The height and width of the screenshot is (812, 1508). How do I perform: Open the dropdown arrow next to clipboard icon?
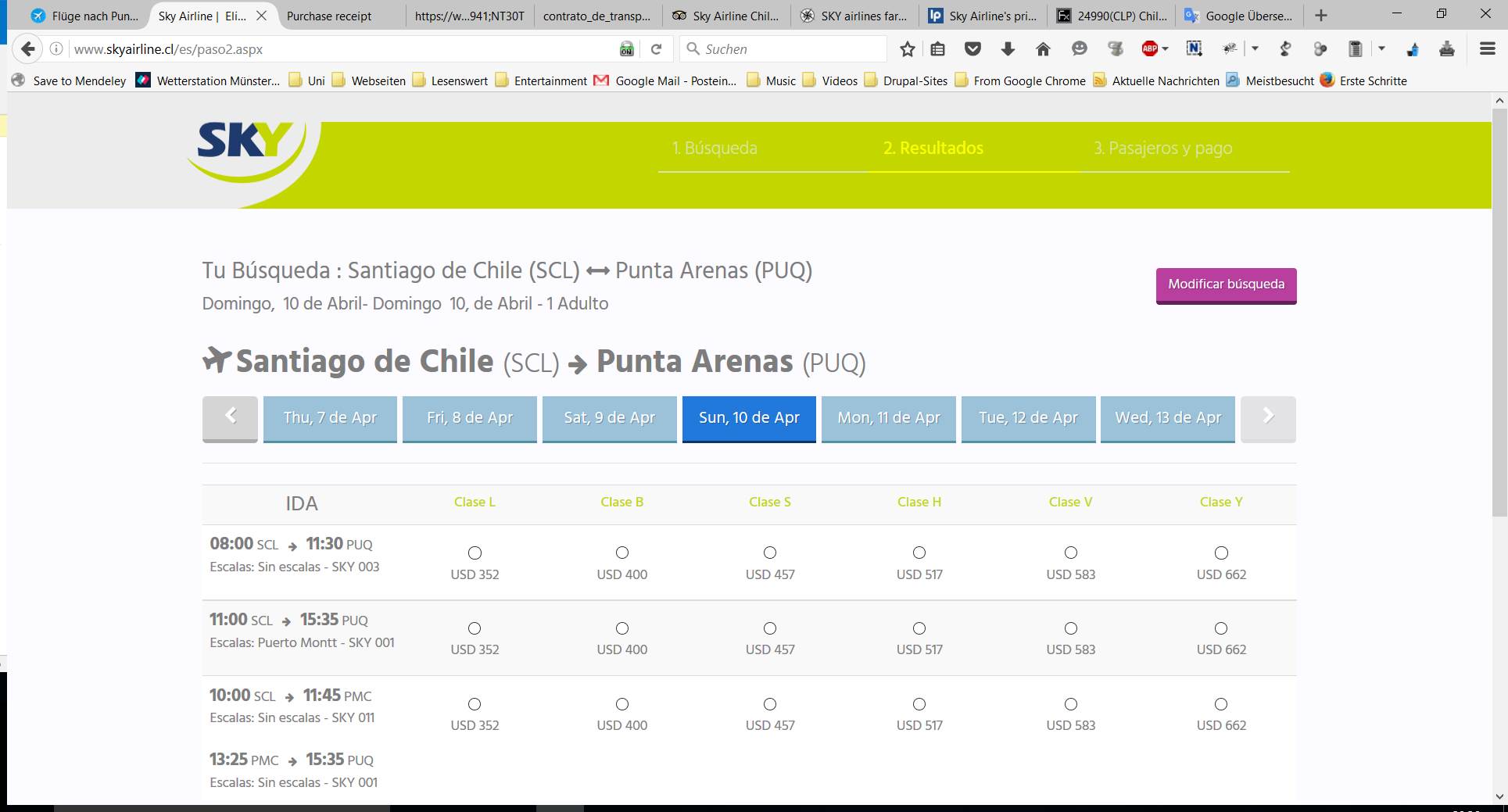pos(1381,49)
